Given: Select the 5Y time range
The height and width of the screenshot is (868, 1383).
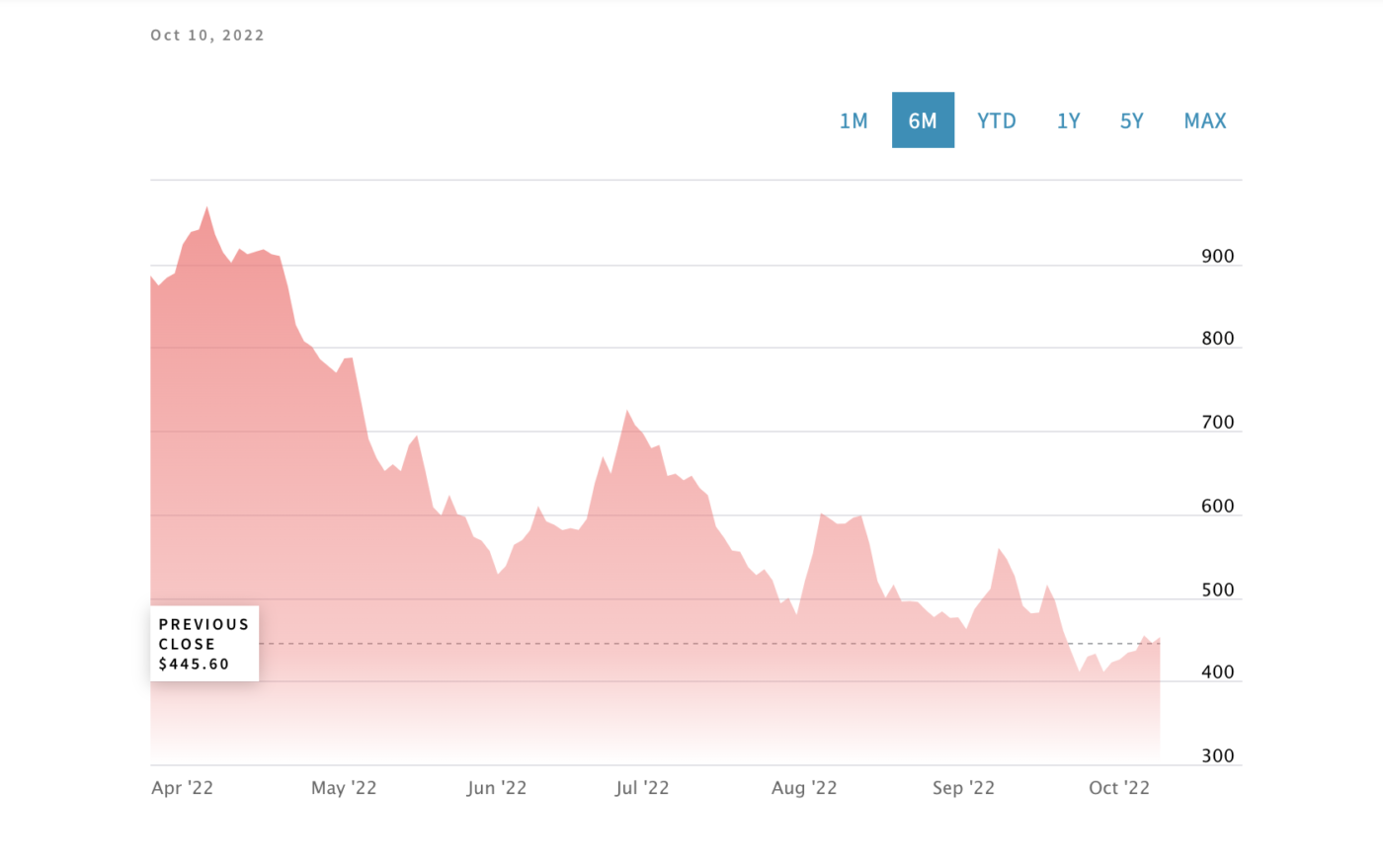Looking at the screenshot, I should pos(1131,119).
